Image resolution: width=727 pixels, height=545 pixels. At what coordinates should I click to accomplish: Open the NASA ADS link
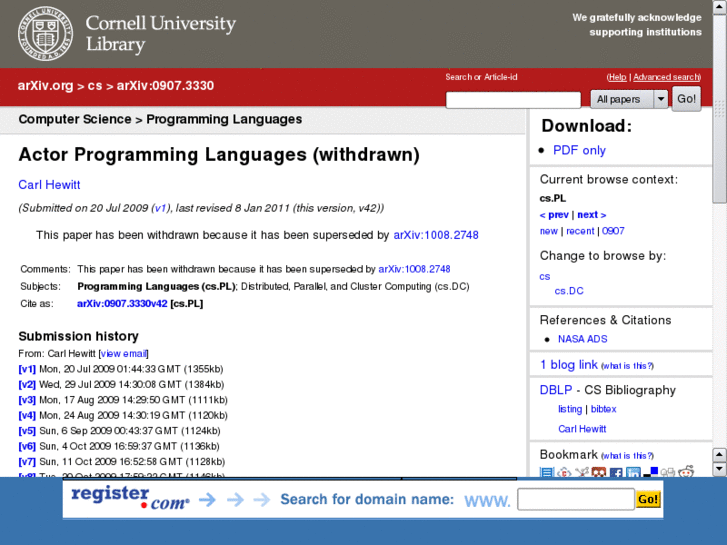pos(582,339)
